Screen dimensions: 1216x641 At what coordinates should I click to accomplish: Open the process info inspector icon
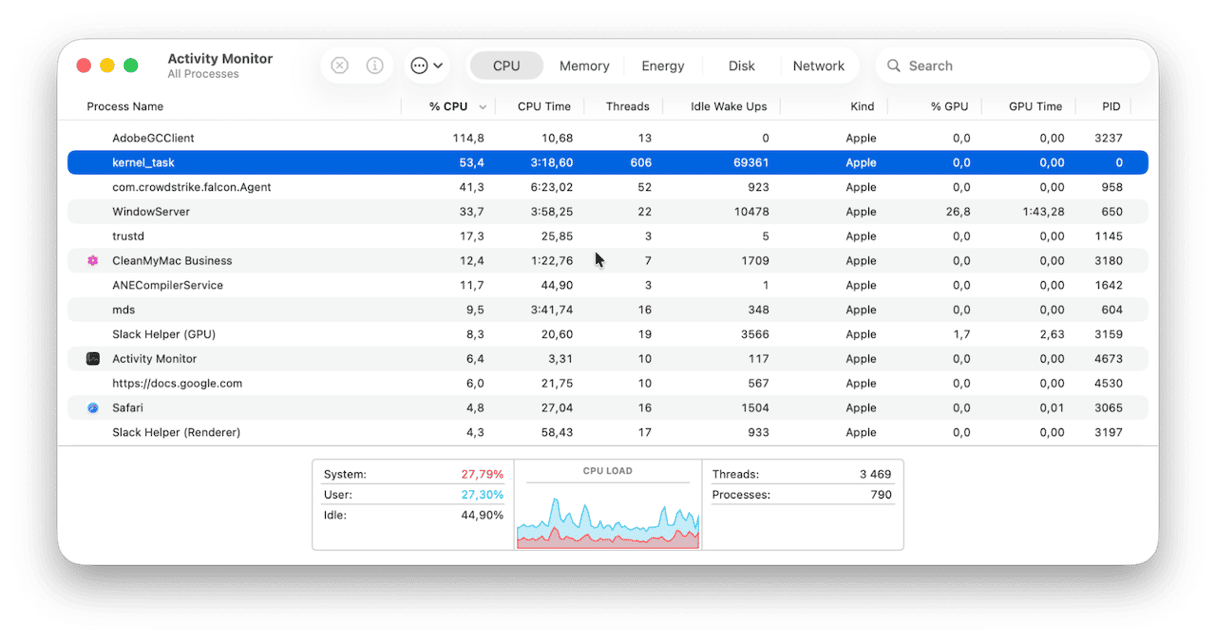375,66
